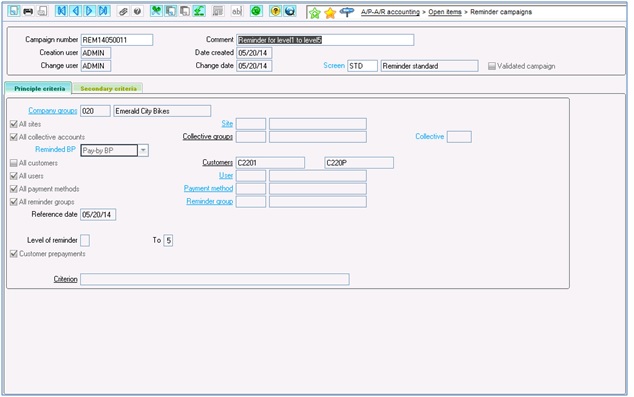Click the yellow question mark help icon
This screenshot has width=634, height=397.
[x=275, y=11]
